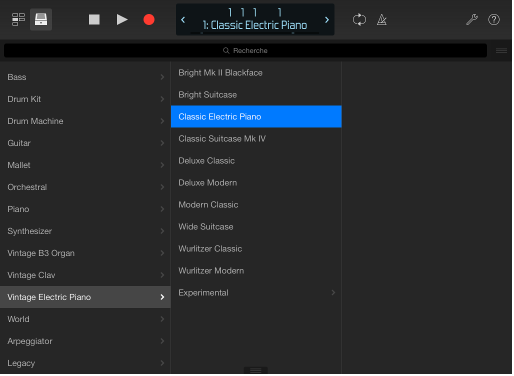Screen dimensions: 514x376
Task: Expand the Legacy chevron
Action: point(162,363)
